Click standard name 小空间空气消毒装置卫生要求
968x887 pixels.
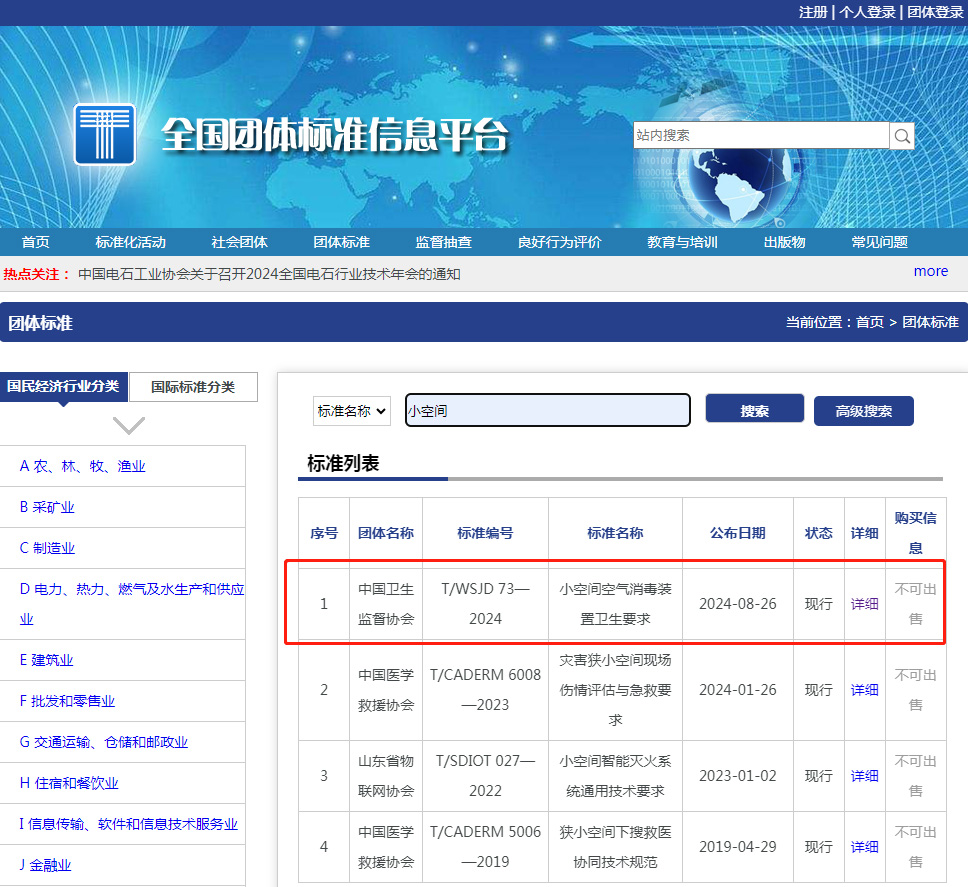pos(615,604)
